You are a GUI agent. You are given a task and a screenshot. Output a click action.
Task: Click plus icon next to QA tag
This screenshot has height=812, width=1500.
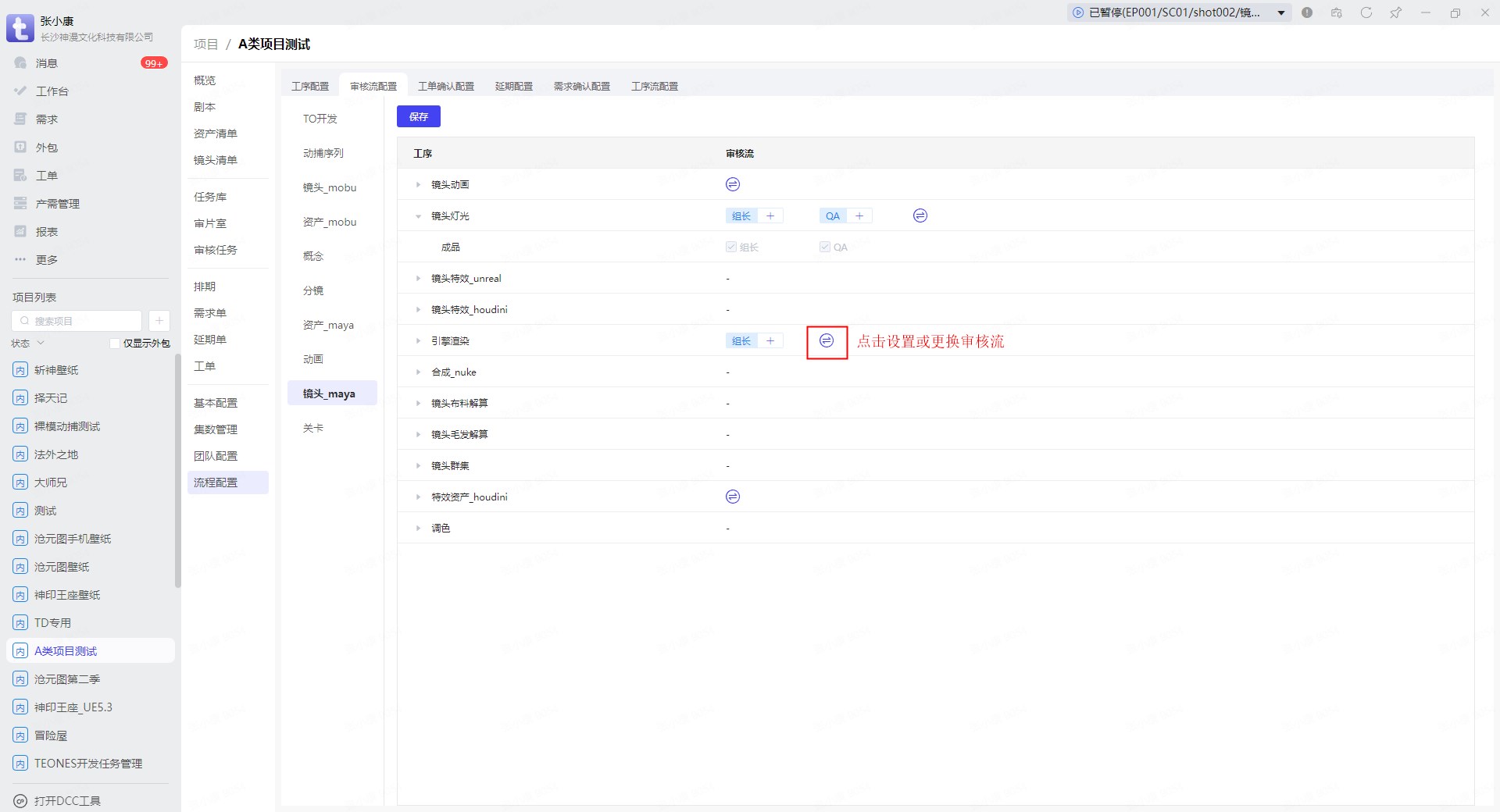[x=859, y=216]
